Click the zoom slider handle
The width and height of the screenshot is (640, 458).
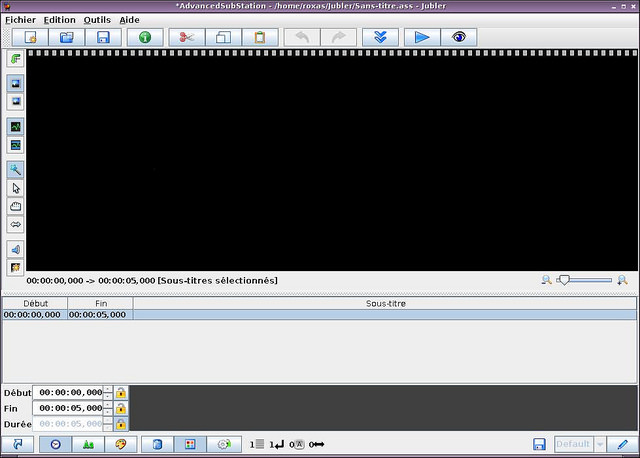(x=564, y=280)
